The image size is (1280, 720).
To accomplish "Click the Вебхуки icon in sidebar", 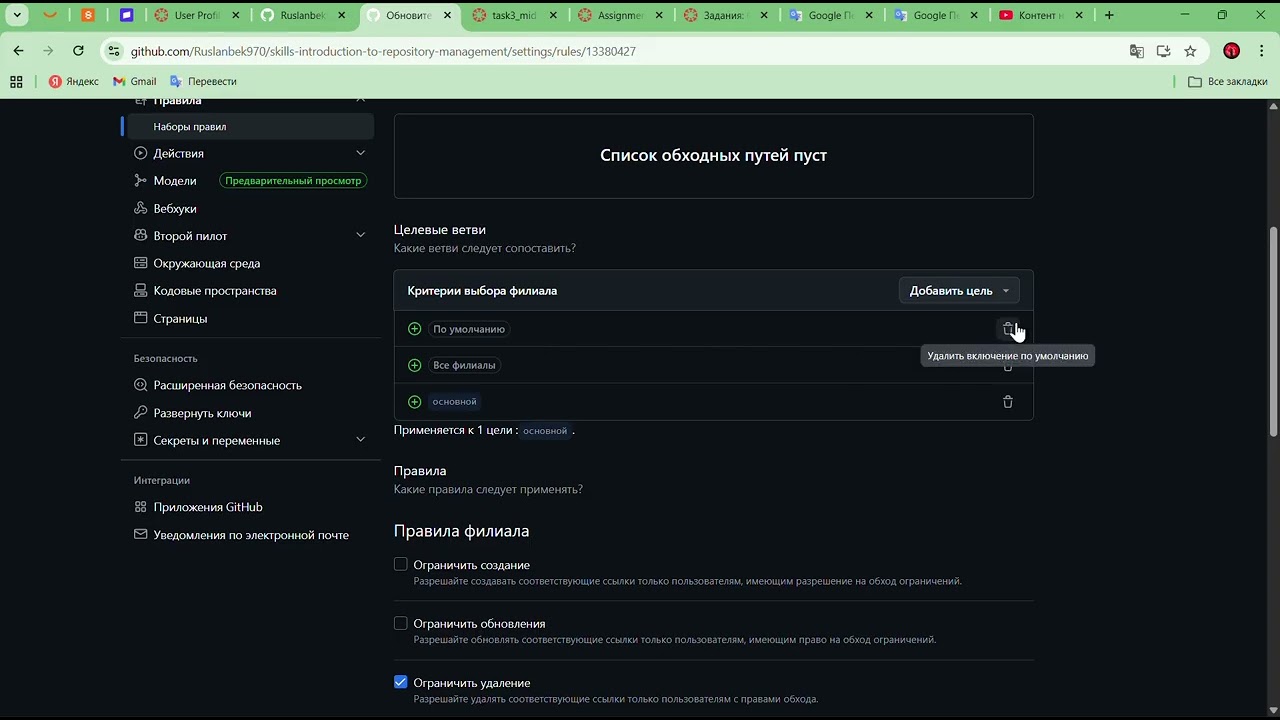I will (141, 208).
